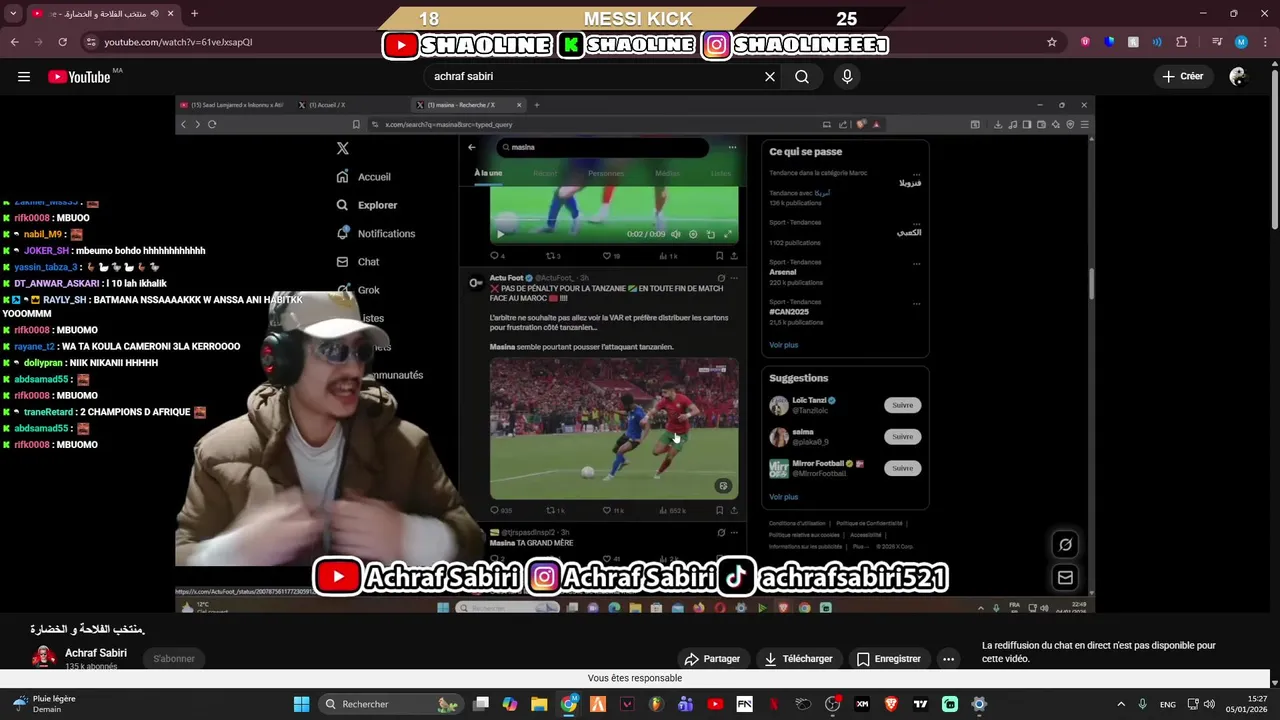Open the pink shield extension
The height and width of the screenshot is (720, 1280).
(x=1085, y=42)
